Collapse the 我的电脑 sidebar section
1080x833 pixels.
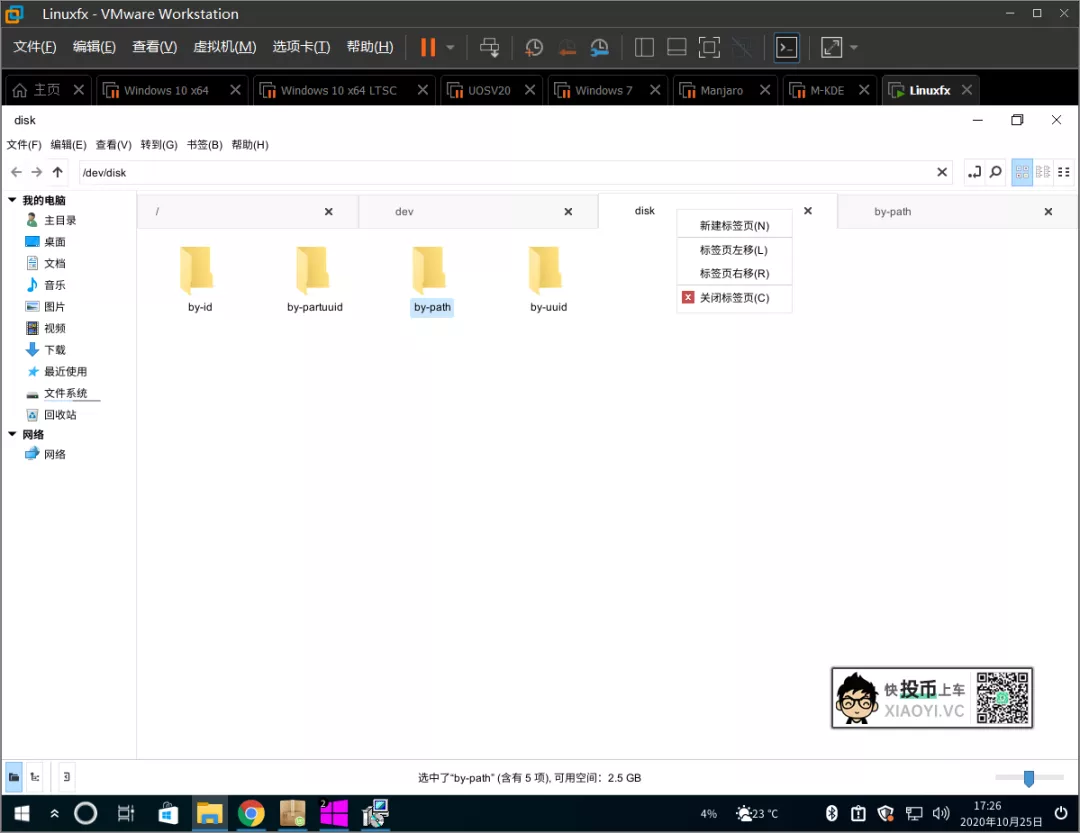coord(11,199)
